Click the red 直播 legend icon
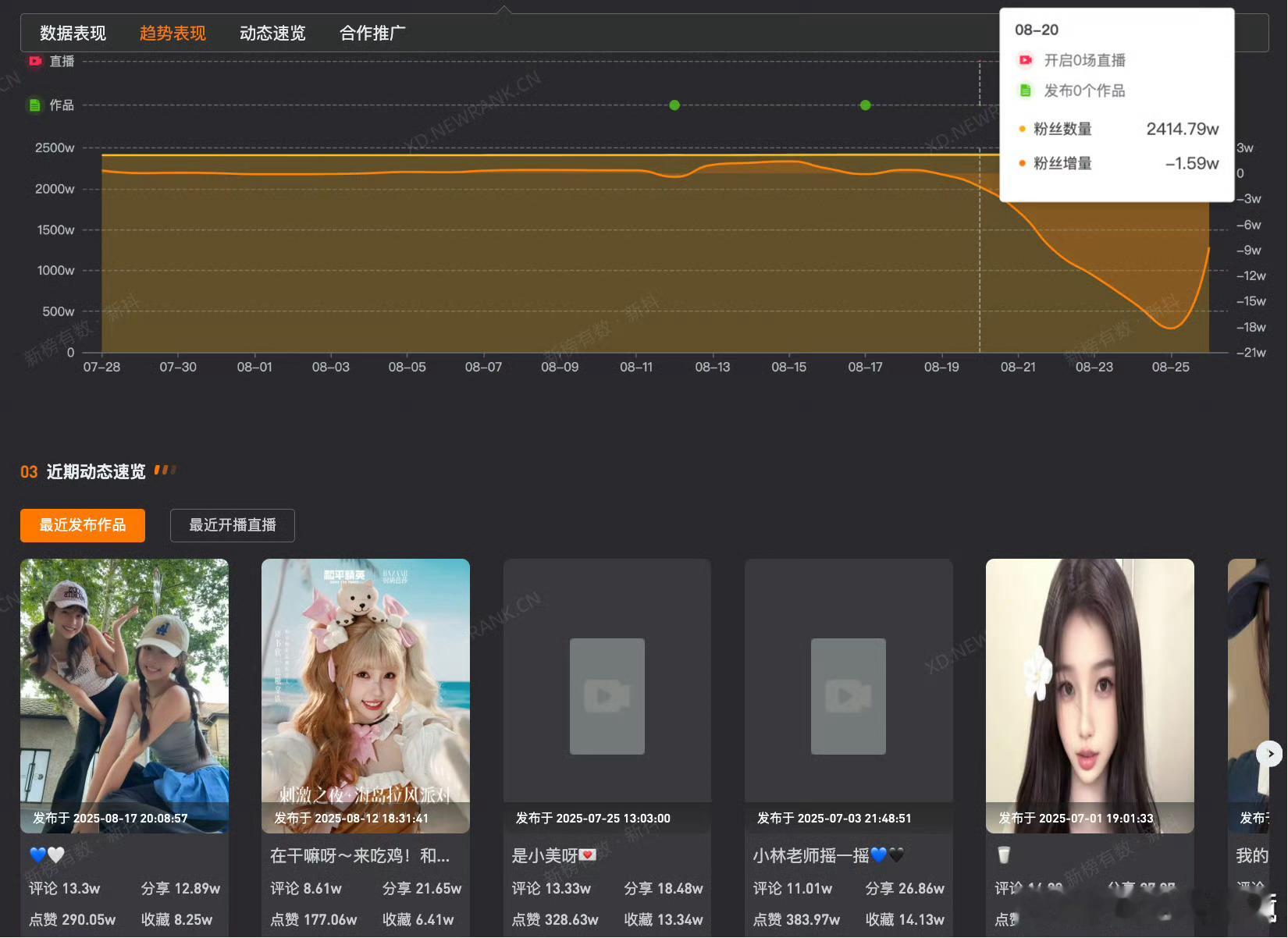The height and width of the screenshot is (938, 1288). (x=35, y=61)
